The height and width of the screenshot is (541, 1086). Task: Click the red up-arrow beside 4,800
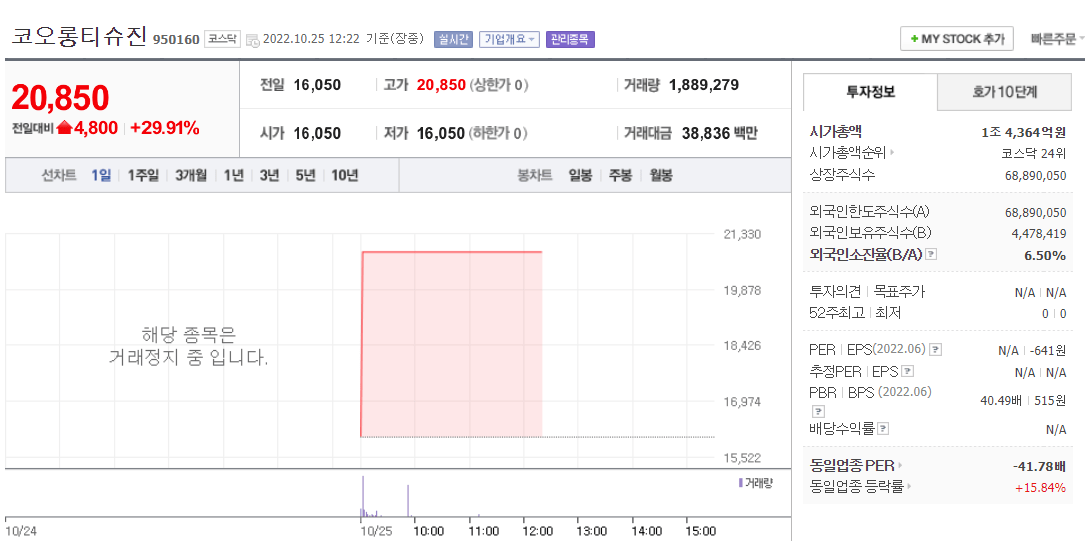(64, 127)
